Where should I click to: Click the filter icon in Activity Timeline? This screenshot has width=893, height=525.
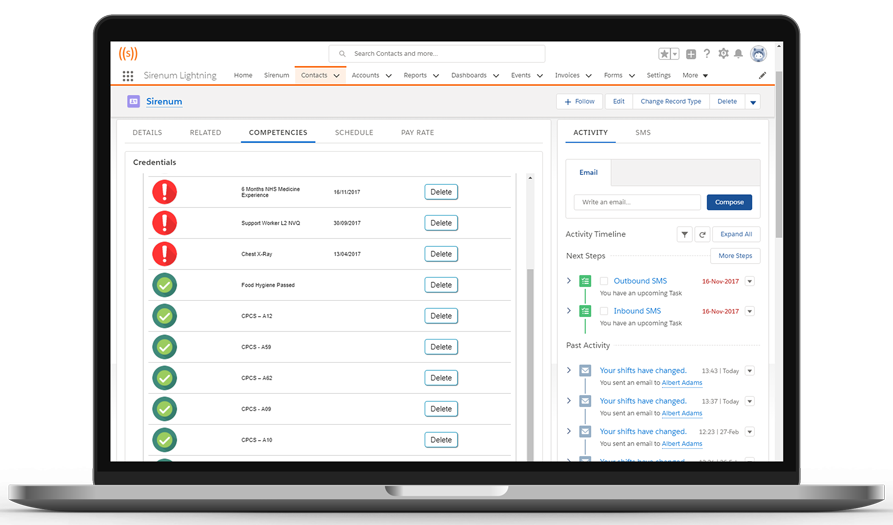(684, 234)
